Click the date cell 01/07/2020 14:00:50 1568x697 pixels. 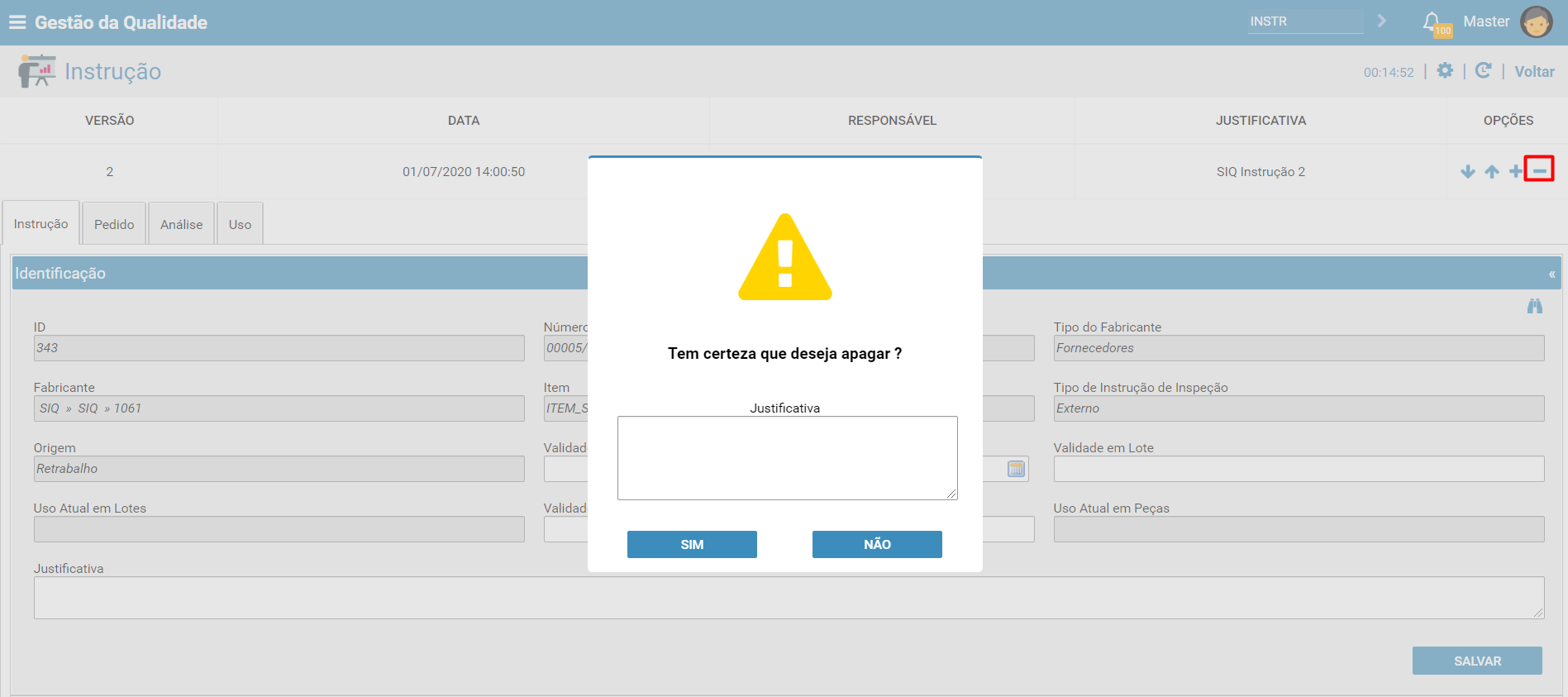point(464,172)
